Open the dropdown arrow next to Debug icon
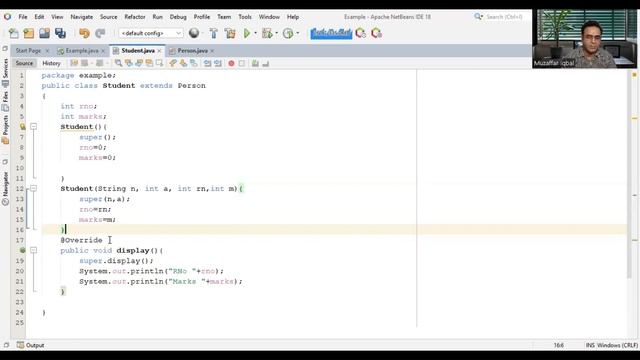This screenshot has width=640, height=360. 277,33
